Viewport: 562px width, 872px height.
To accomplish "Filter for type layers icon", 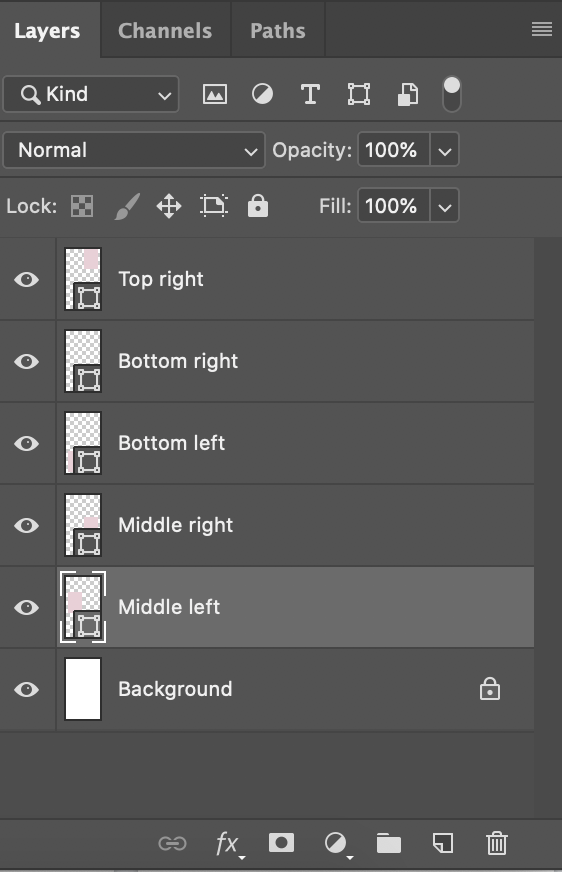I will (310, 95).
